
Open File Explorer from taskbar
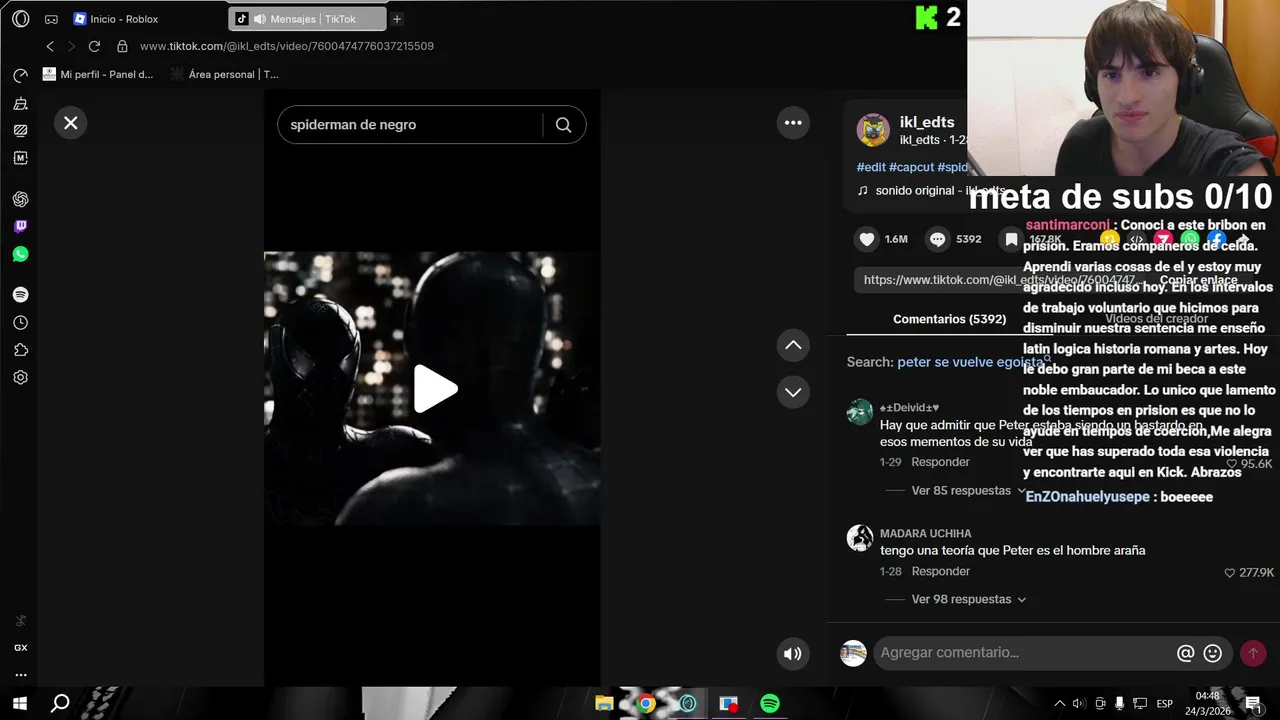604,703
